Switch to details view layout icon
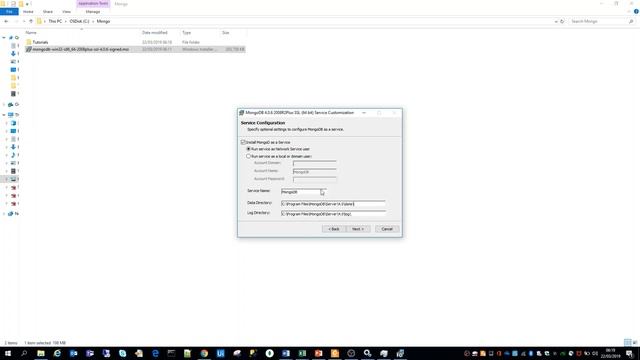This screenshot has height=360, width=640. click(x=627, y=342)
